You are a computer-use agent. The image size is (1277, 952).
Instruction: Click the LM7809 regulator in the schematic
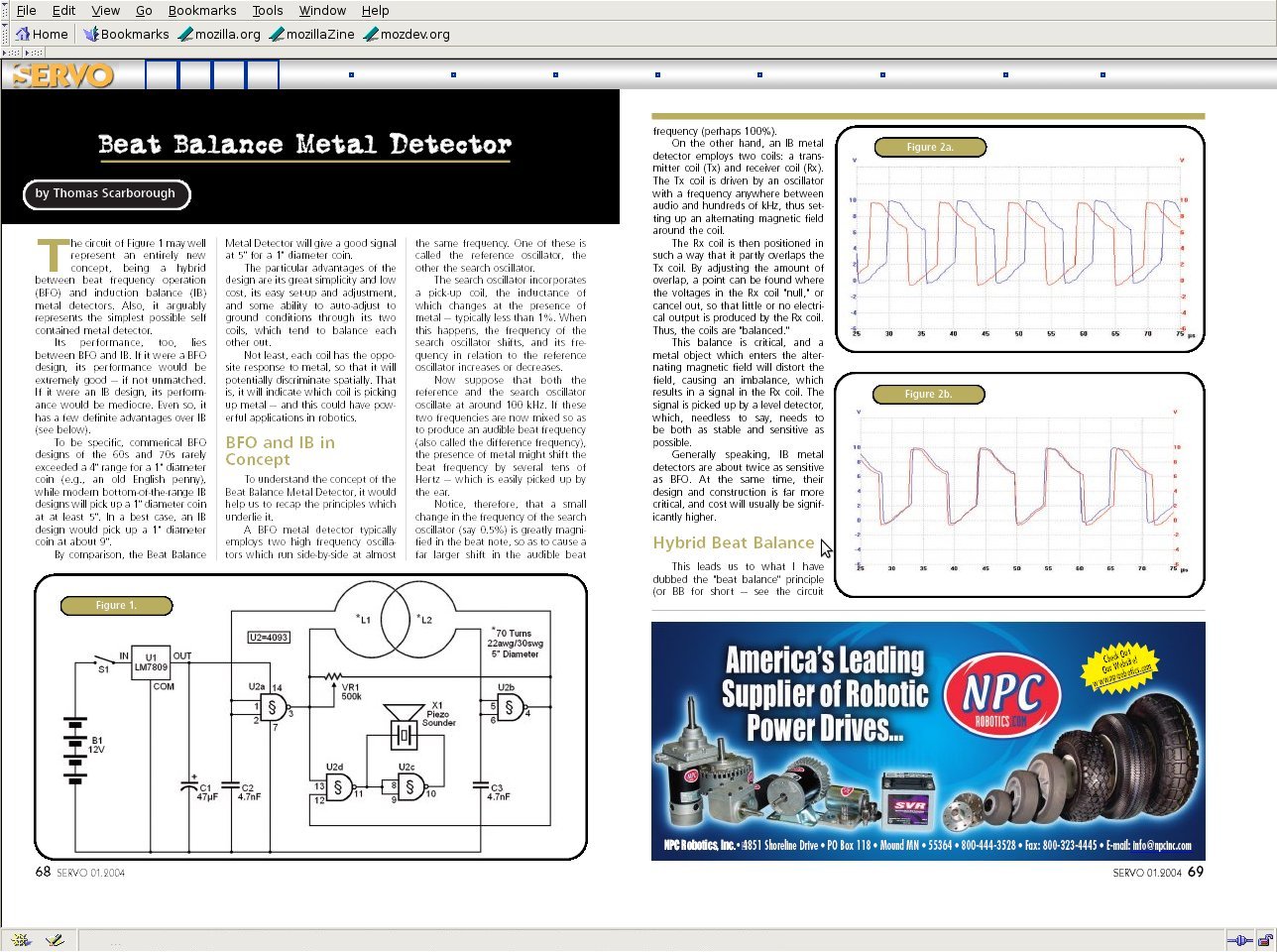tap(152, 662)
